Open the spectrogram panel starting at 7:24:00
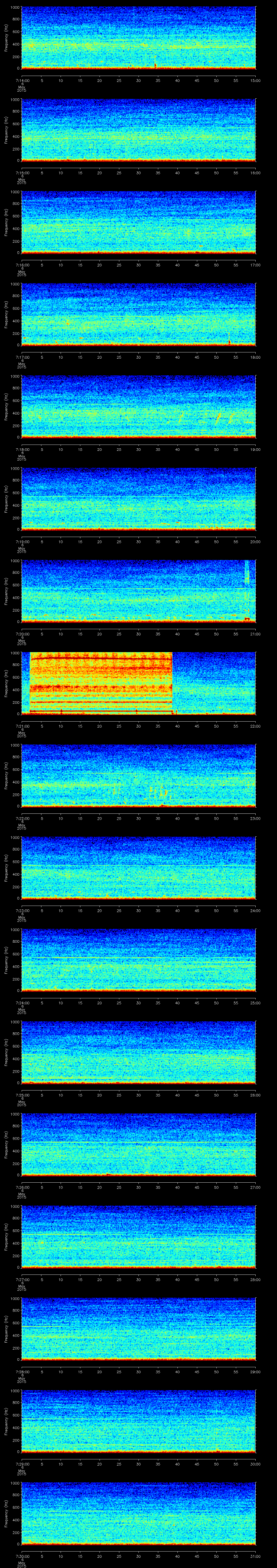 coord(139,960)
